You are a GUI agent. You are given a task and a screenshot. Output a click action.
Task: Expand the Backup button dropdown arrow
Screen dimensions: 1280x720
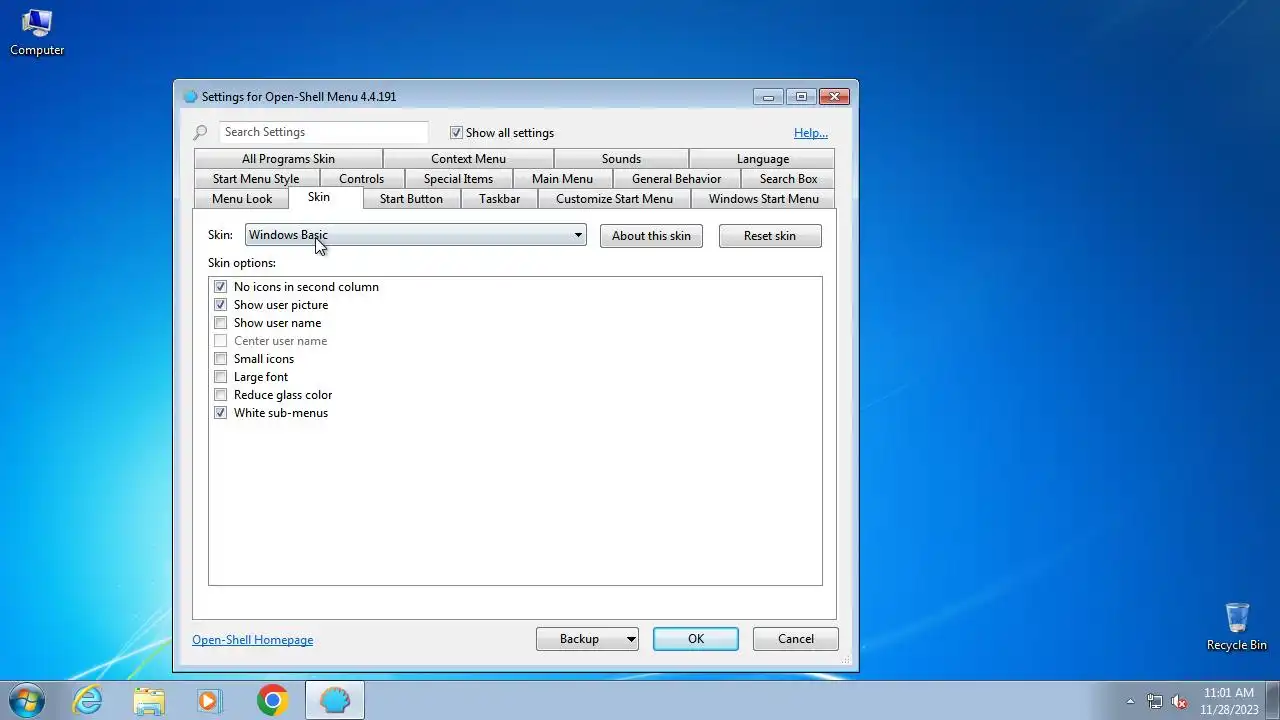(x=631, y=639)
